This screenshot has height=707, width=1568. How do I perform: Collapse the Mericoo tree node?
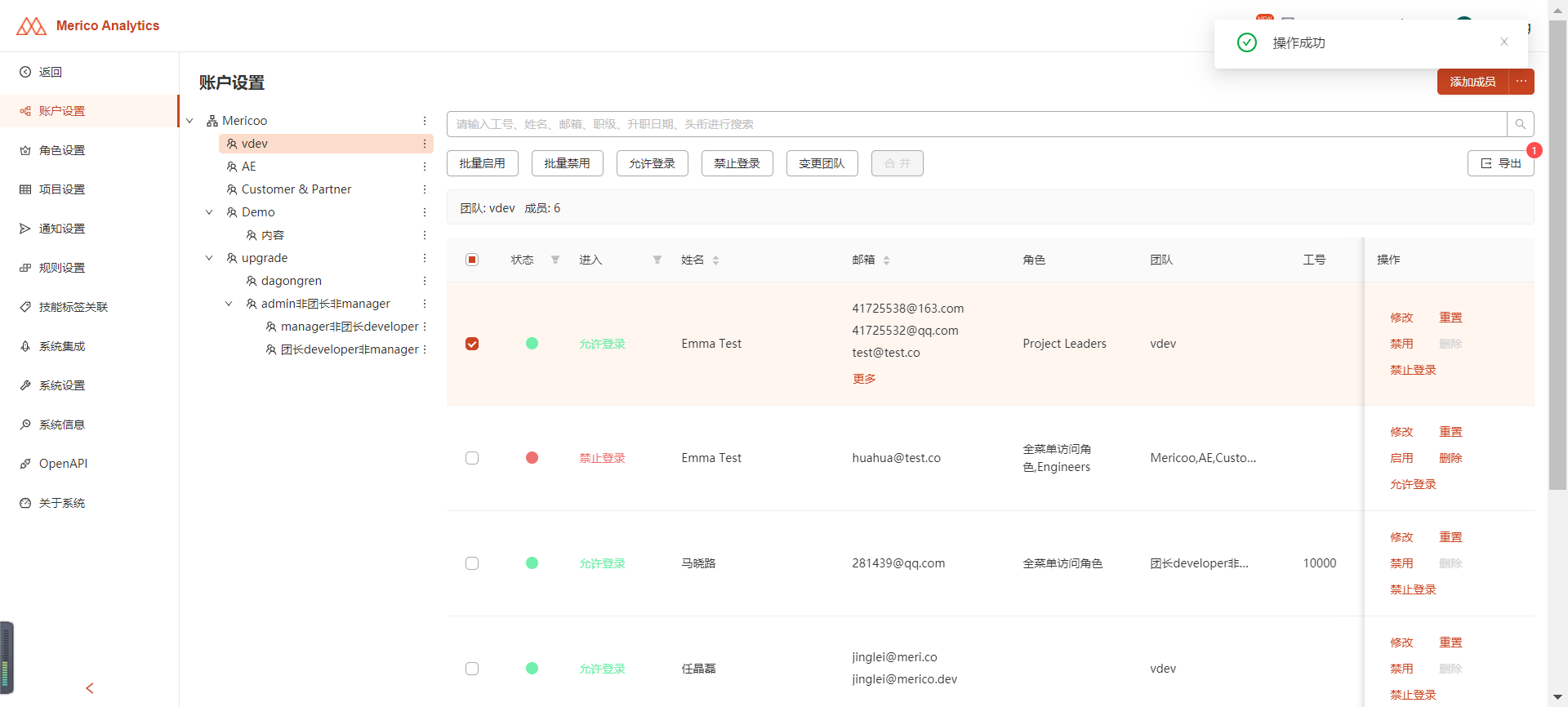(x=189, y=121)
